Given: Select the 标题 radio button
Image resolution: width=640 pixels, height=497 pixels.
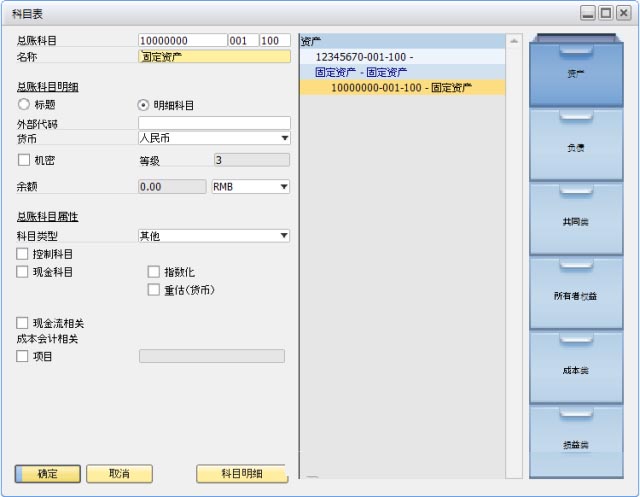Looking at the screenshot, I should pyautogui.click(x=24, y=104).
